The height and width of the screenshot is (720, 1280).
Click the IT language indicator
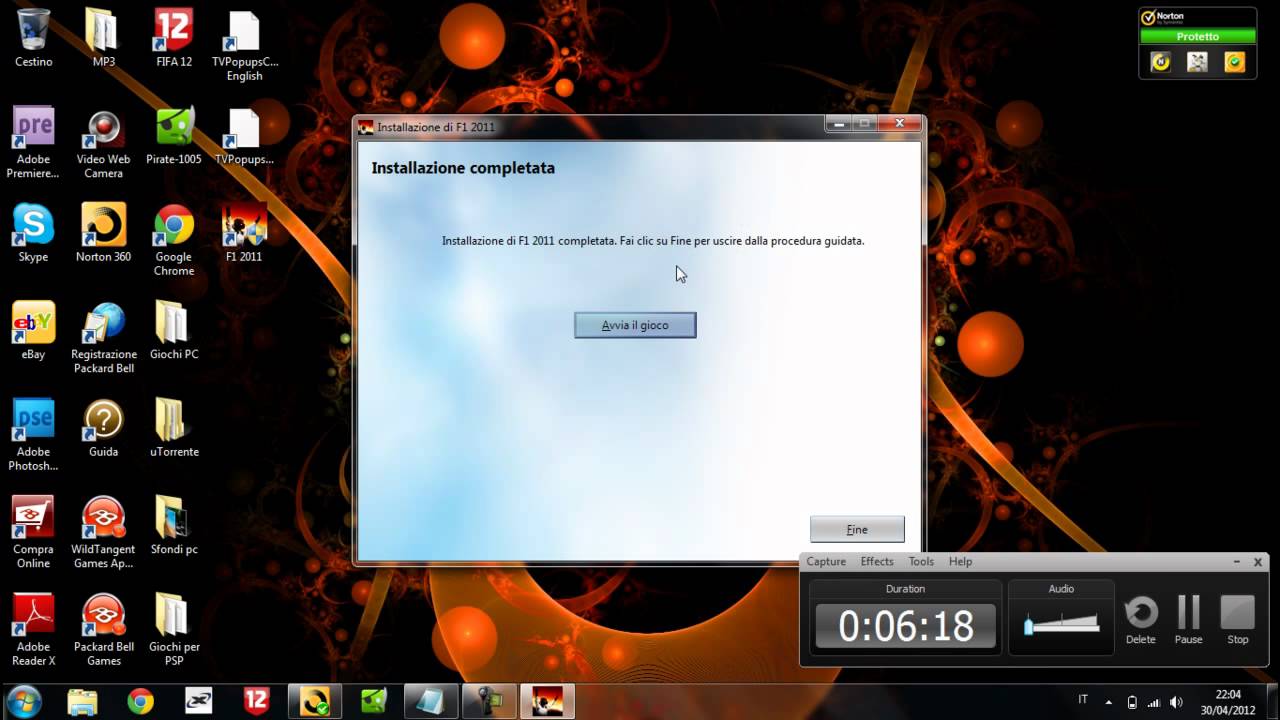click(x=1083, y=700)
